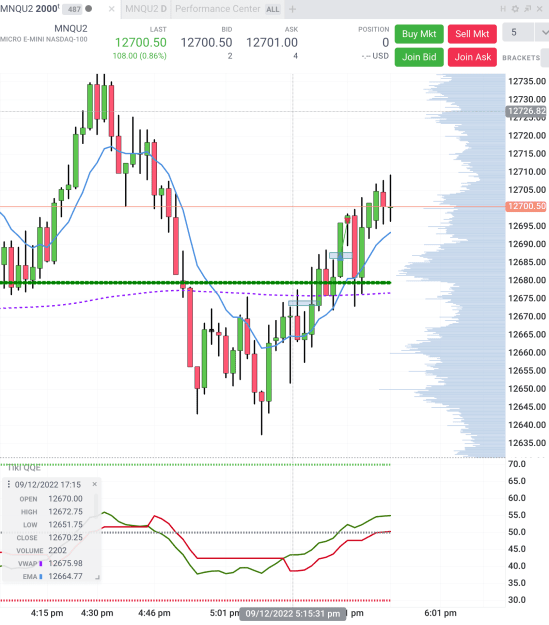
Task: Click the H icon in top bar
Action: click(x=503, y=9)
